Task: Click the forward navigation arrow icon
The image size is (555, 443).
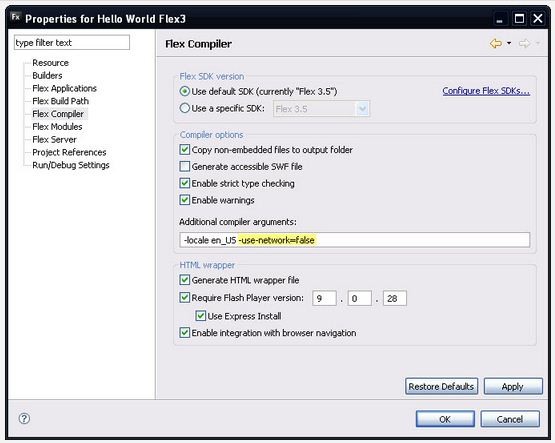Action: 524,44
